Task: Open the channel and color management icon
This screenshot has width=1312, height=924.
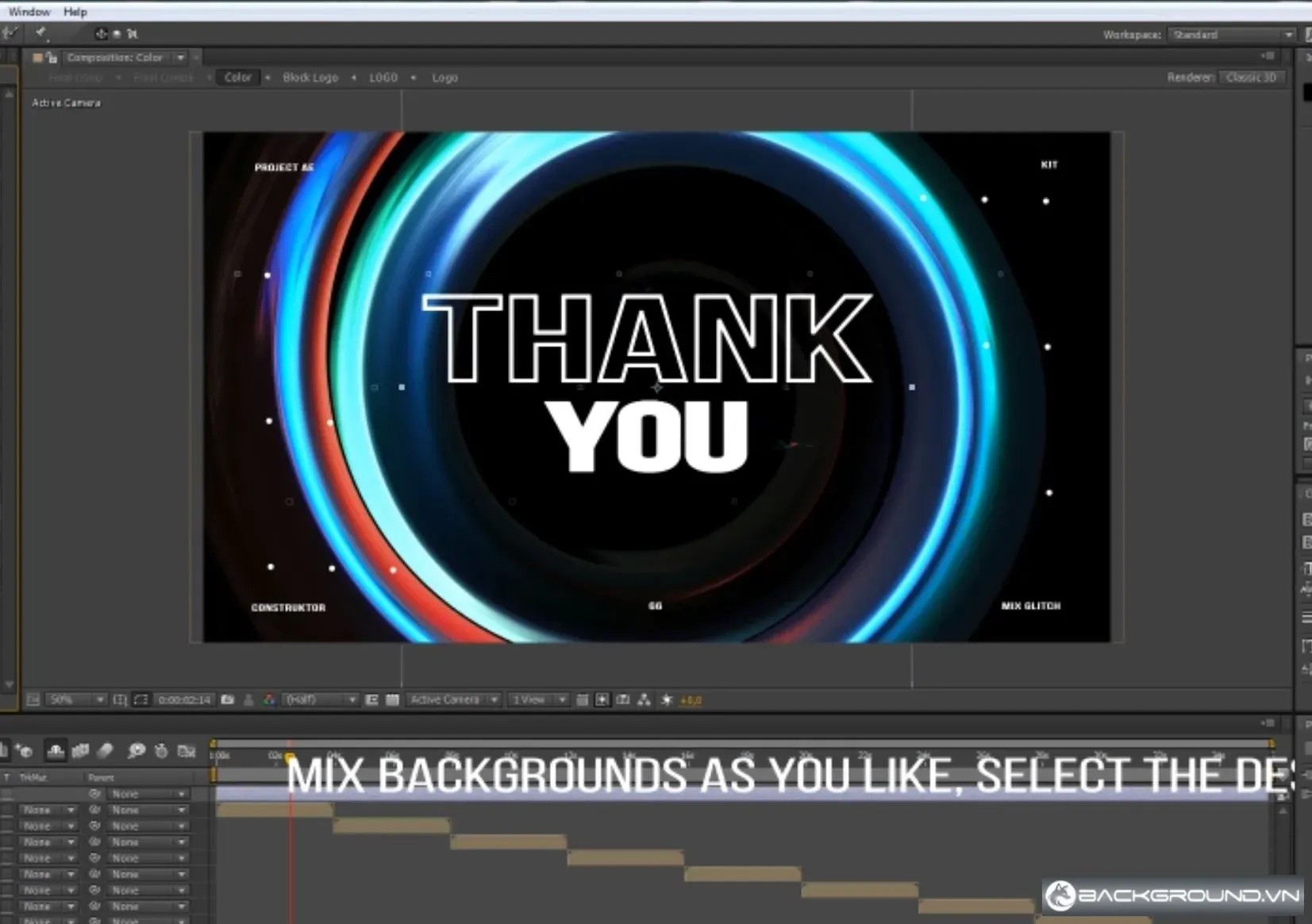Action: tap(269, 700)
